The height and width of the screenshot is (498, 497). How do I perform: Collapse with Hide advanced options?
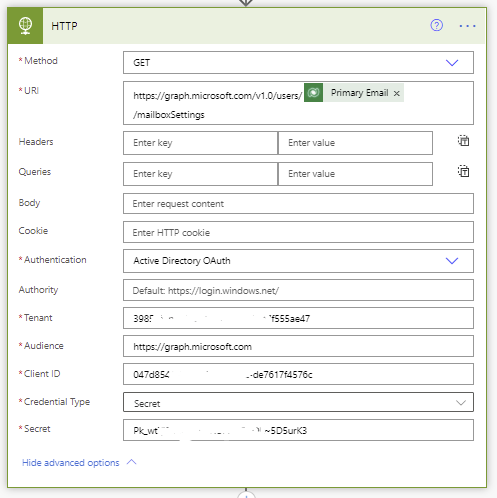(79, 463)
